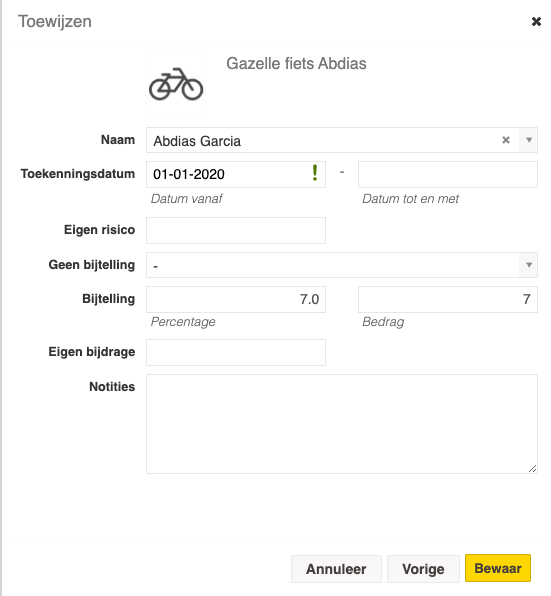Click the Geen bijtelling dropdown arrow

(x=529, y=265)
